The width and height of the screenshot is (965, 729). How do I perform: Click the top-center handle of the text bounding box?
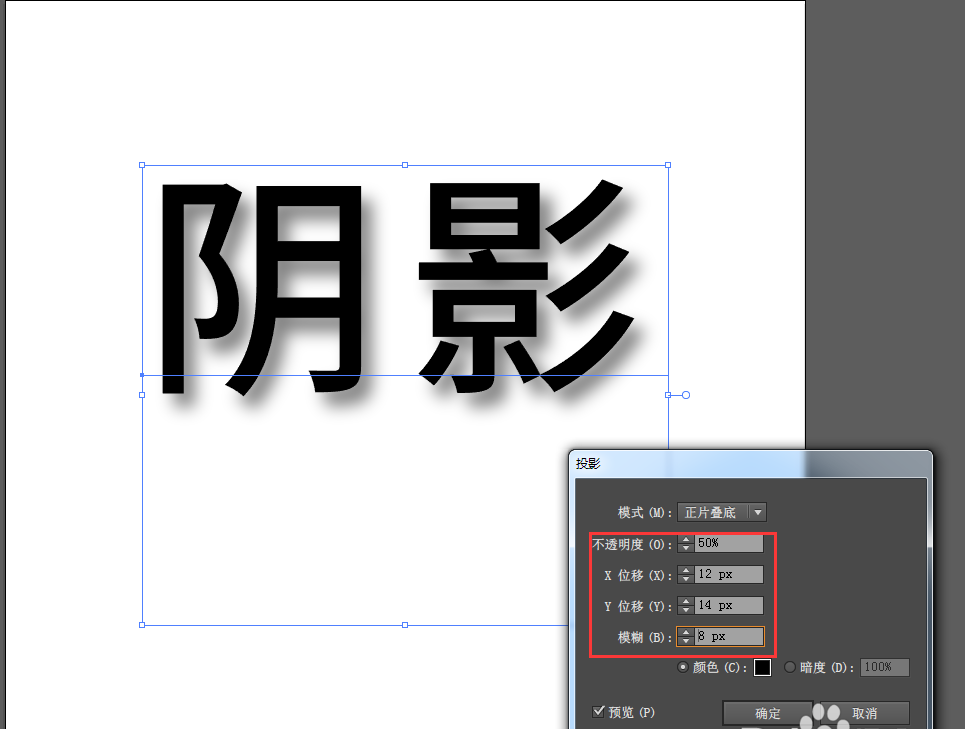[x=404, y=164]
